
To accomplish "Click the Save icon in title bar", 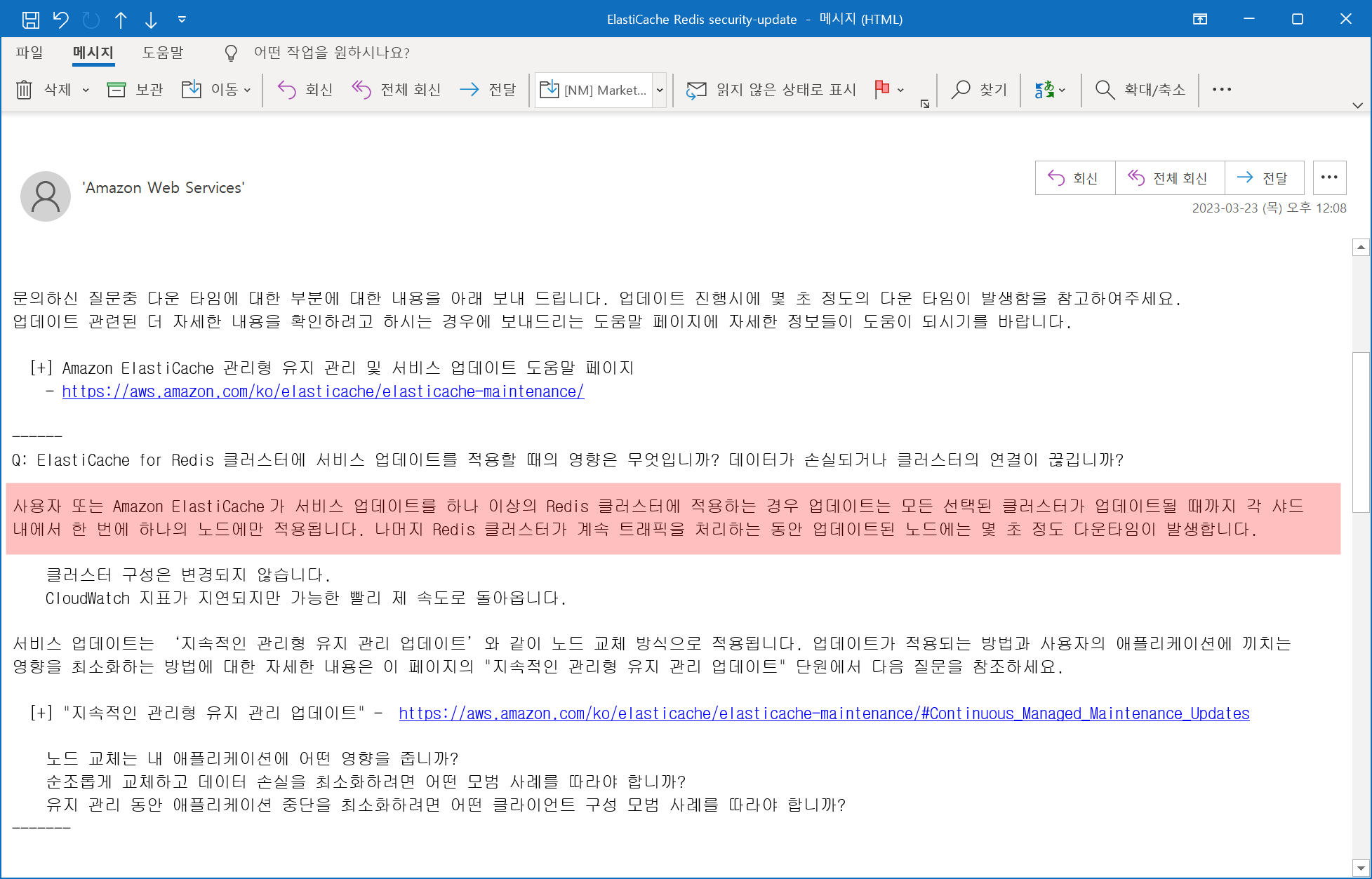I will [31, 20].
